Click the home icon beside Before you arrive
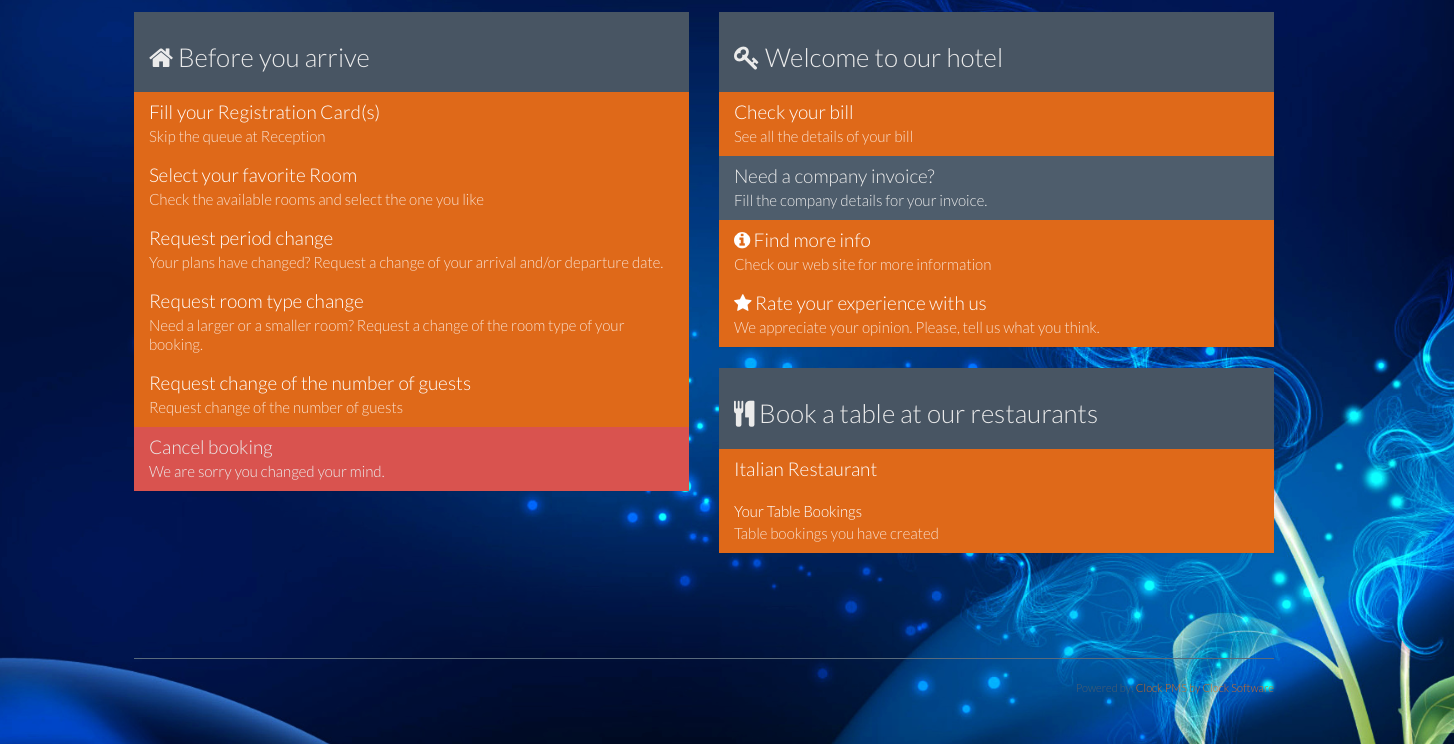Viewport: 1454px width, 744px height. 160,58
